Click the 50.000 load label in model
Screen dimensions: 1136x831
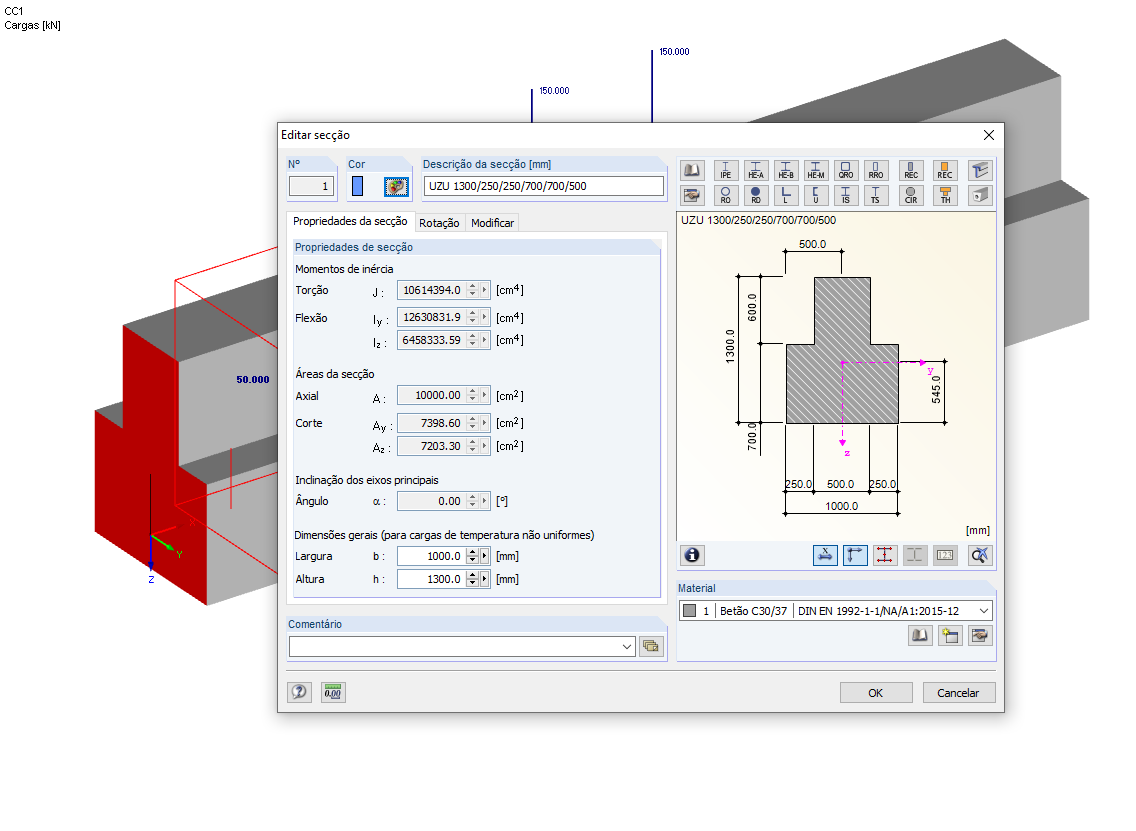pyautogui.click(x=253, y=380)
